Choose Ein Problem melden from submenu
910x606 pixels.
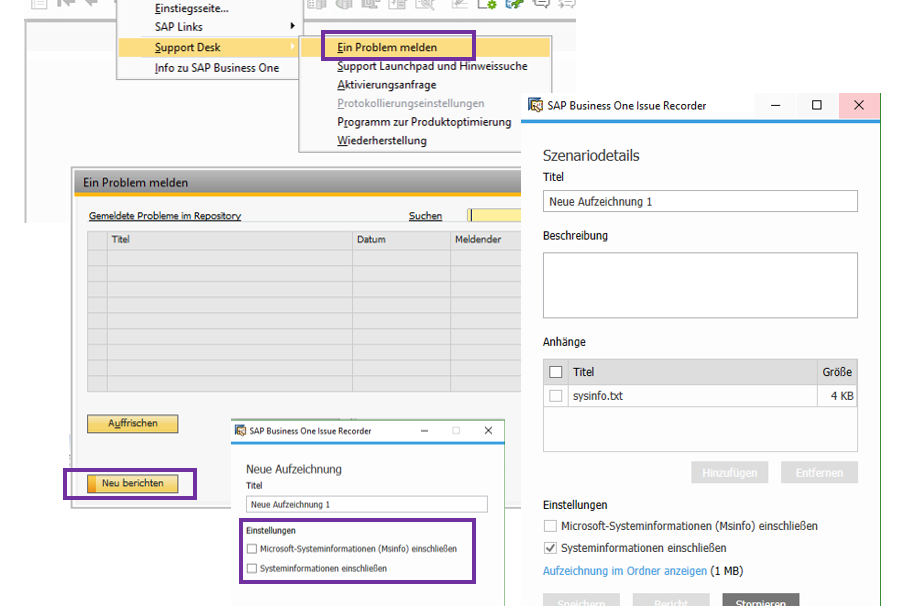(x=387, y=48)
